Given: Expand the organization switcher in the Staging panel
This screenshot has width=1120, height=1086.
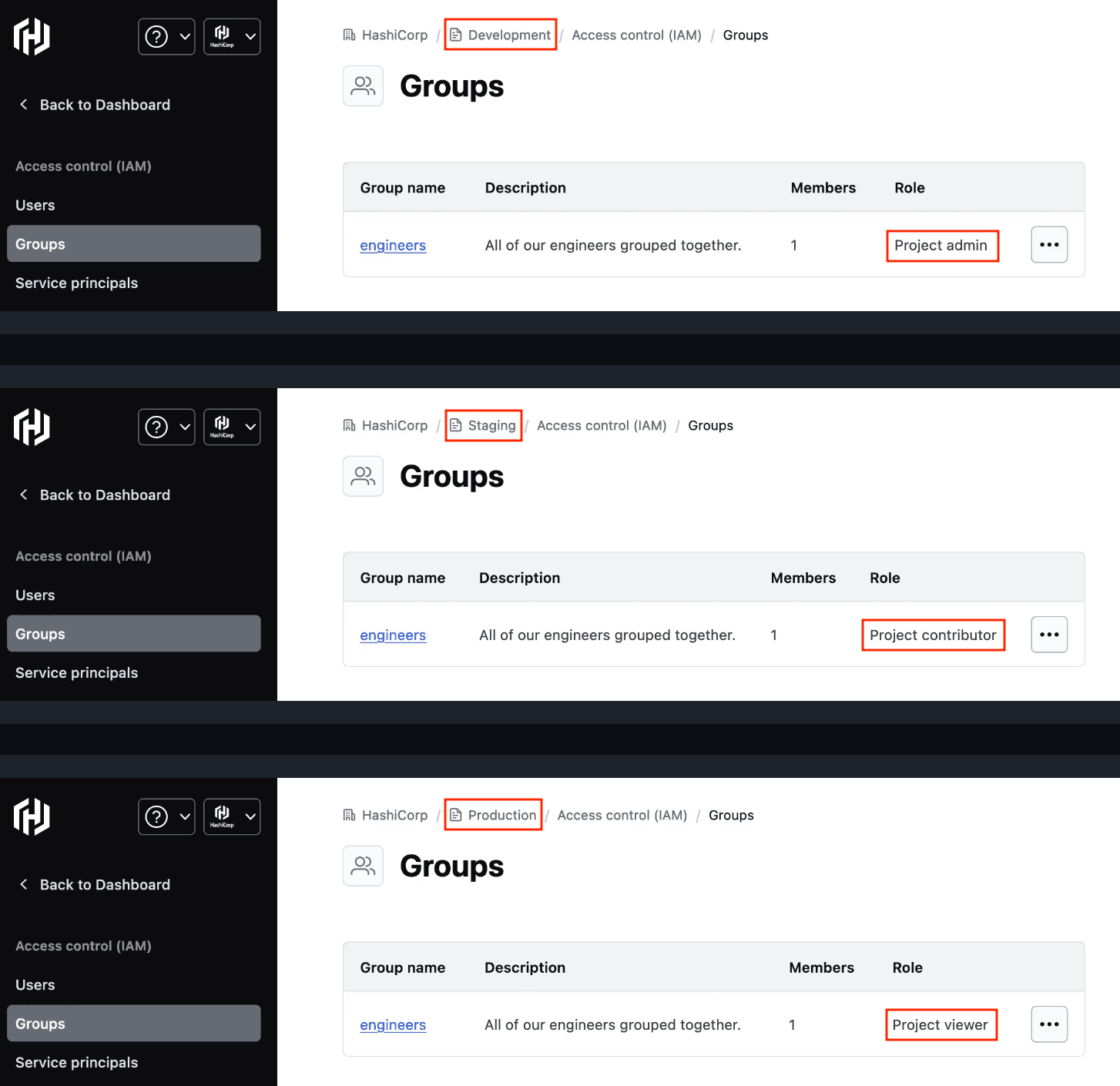Looking at the screenshot, I should 232,427.
